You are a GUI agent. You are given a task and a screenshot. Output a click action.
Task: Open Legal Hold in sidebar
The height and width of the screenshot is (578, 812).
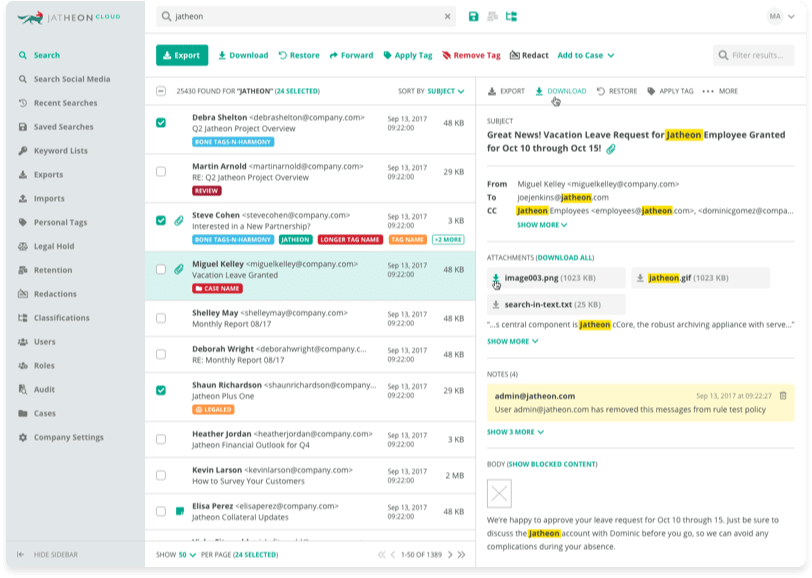54,246
